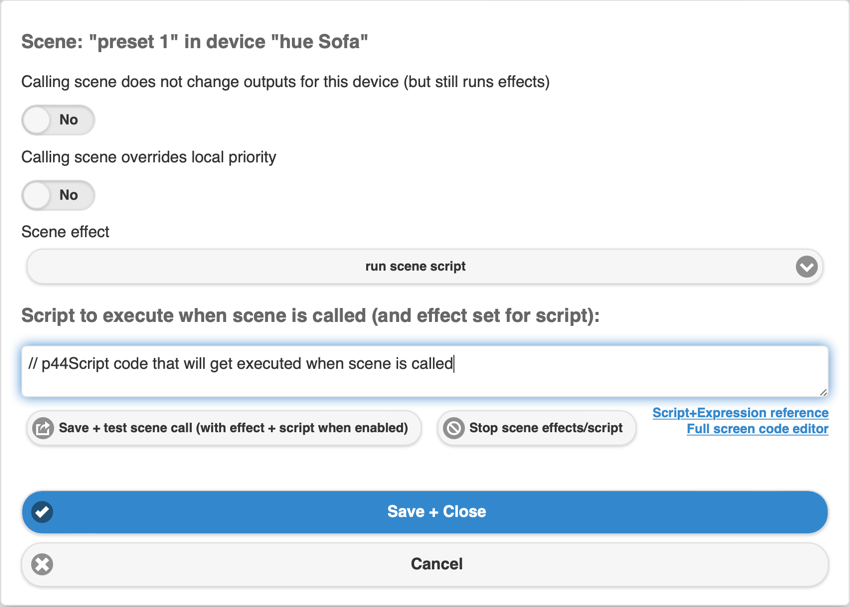Toggle 'Calling scene overrides local priority' on
The image size is (850, 607).
click(57, 195)
